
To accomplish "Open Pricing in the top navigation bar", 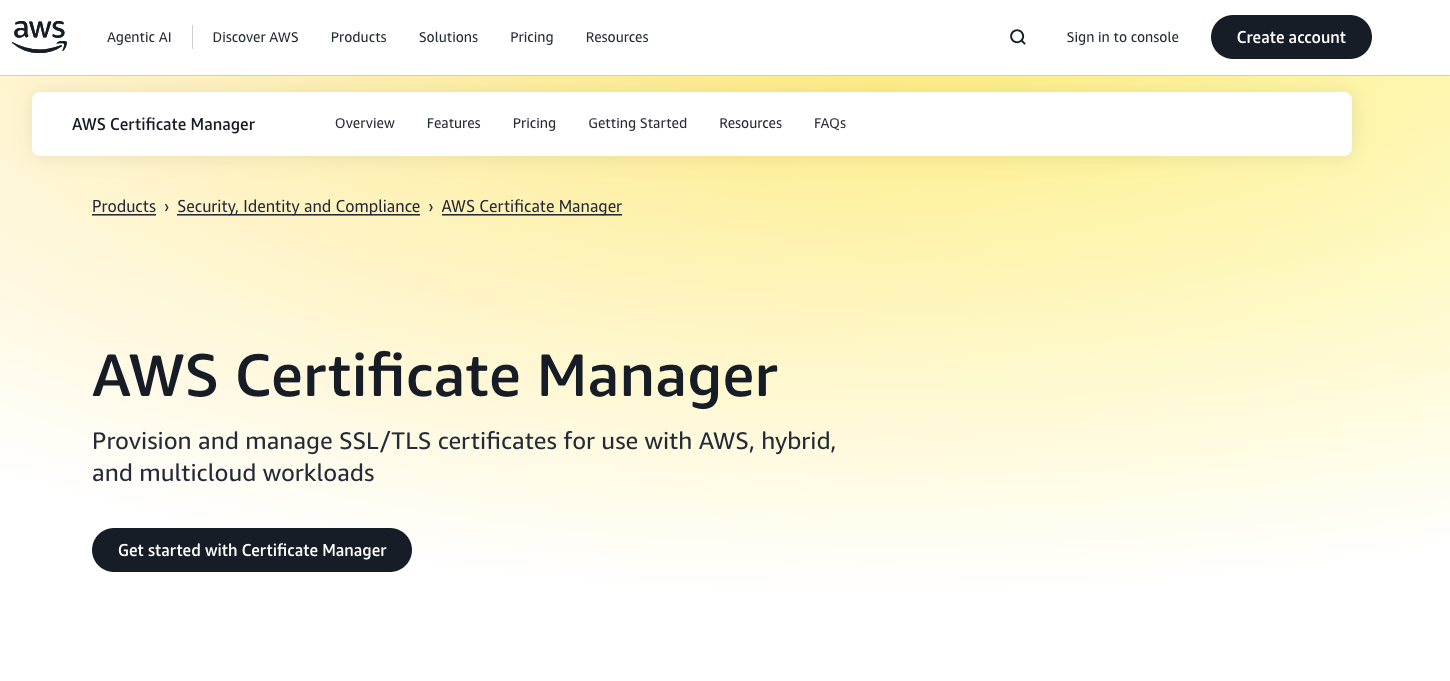I will pyautogui.click(x=531, y=37).
